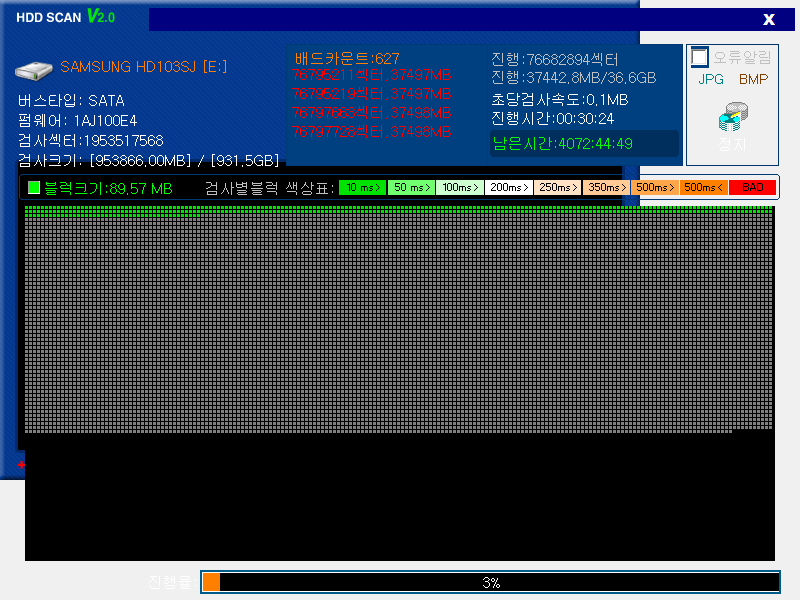Click the 배드카운트:627 bad count text

click(347, 58)
